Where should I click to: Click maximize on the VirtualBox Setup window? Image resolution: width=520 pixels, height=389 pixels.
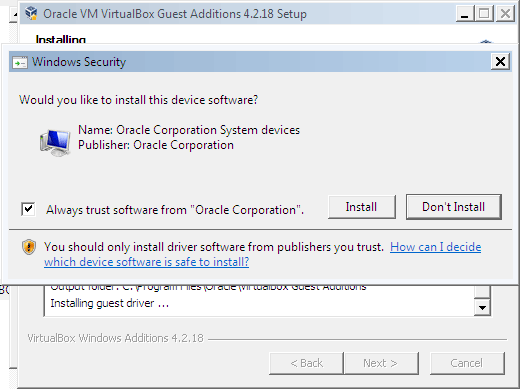pos(484,14)
